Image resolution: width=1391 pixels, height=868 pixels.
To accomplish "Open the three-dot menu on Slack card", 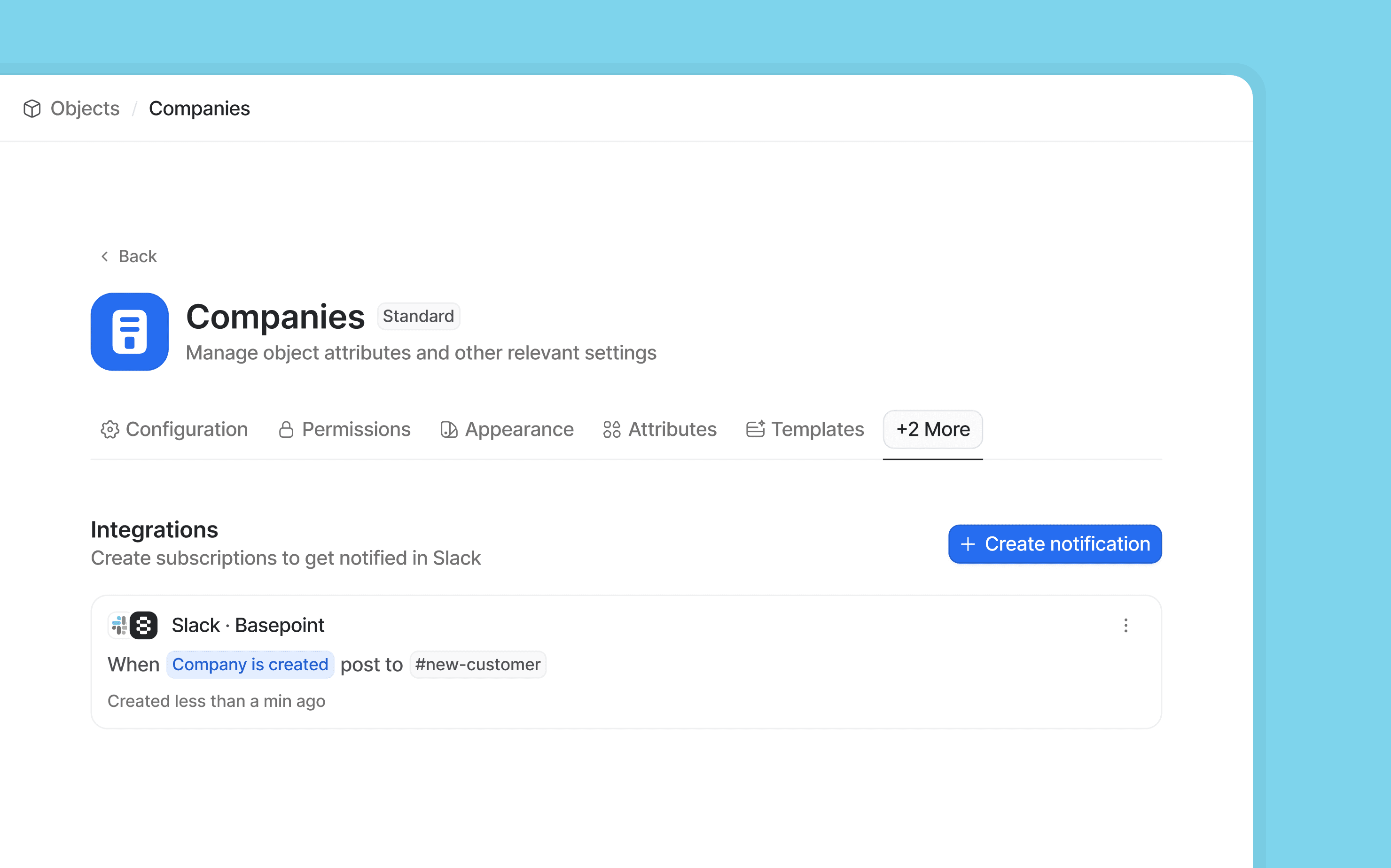I will click(x=1125, y=625).
